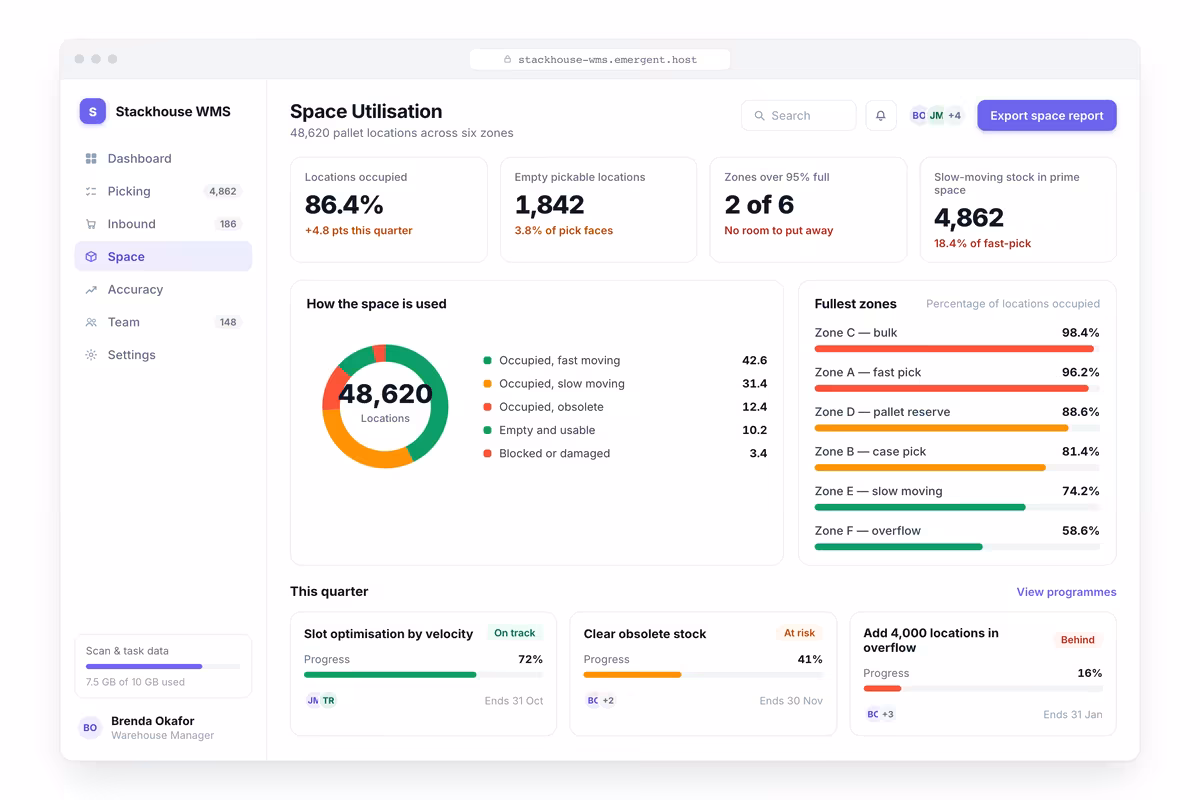Click Slot optimisation 72% progress bar
Viewport: 1200px width, 800px height.
point(423,675)
